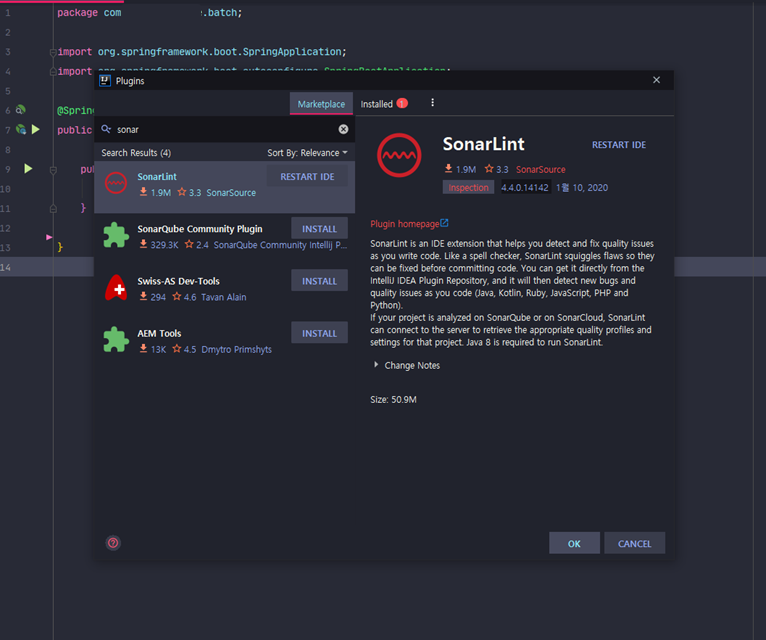Screen dimensions: 766x640
Task: Select the Swiss-AS Dev-Tools title
Action: (178, 281)
